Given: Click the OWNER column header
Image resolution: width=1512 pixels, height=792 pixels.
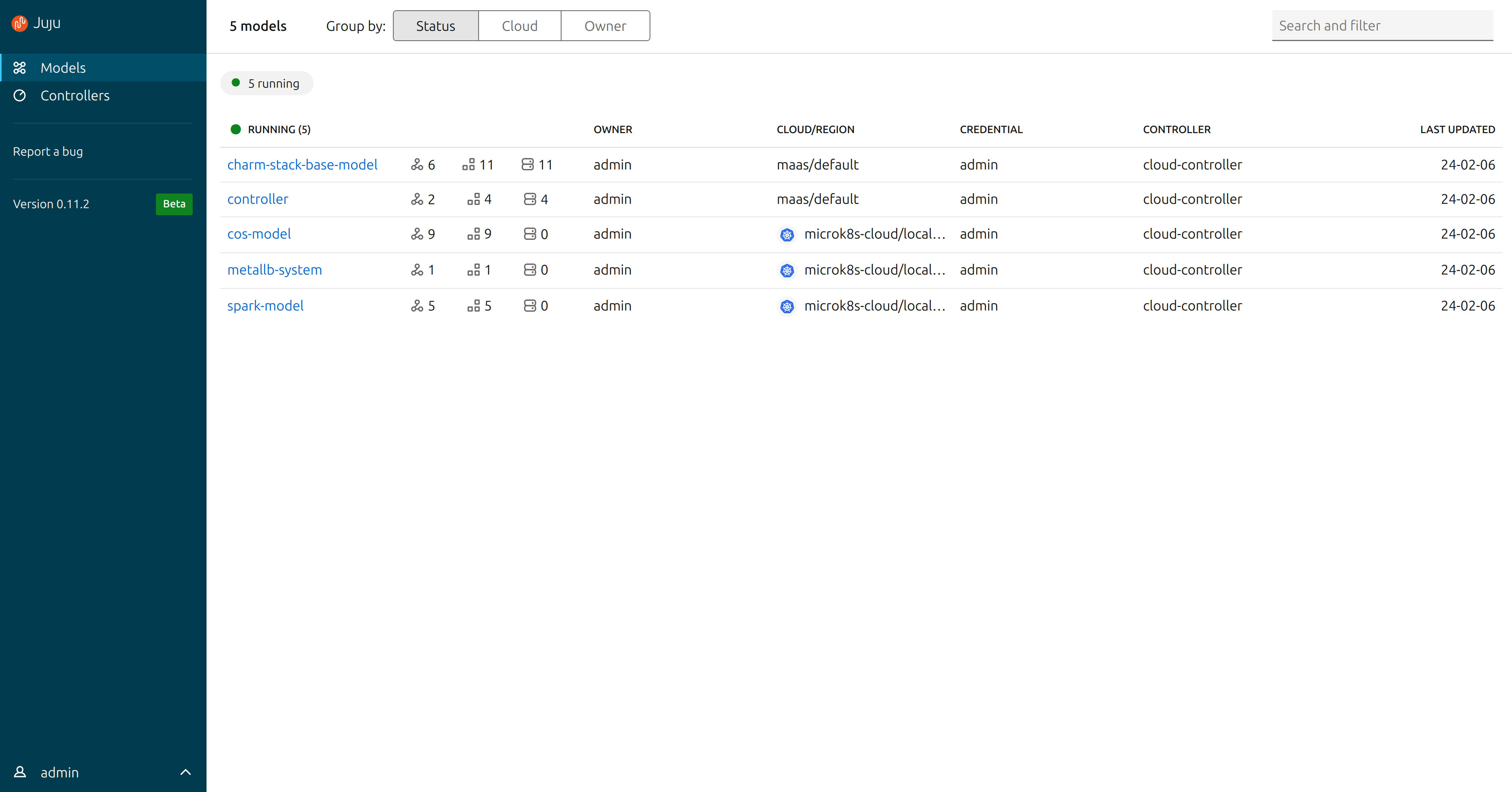Looking at the screenshot, I should [x=613, y=129].
